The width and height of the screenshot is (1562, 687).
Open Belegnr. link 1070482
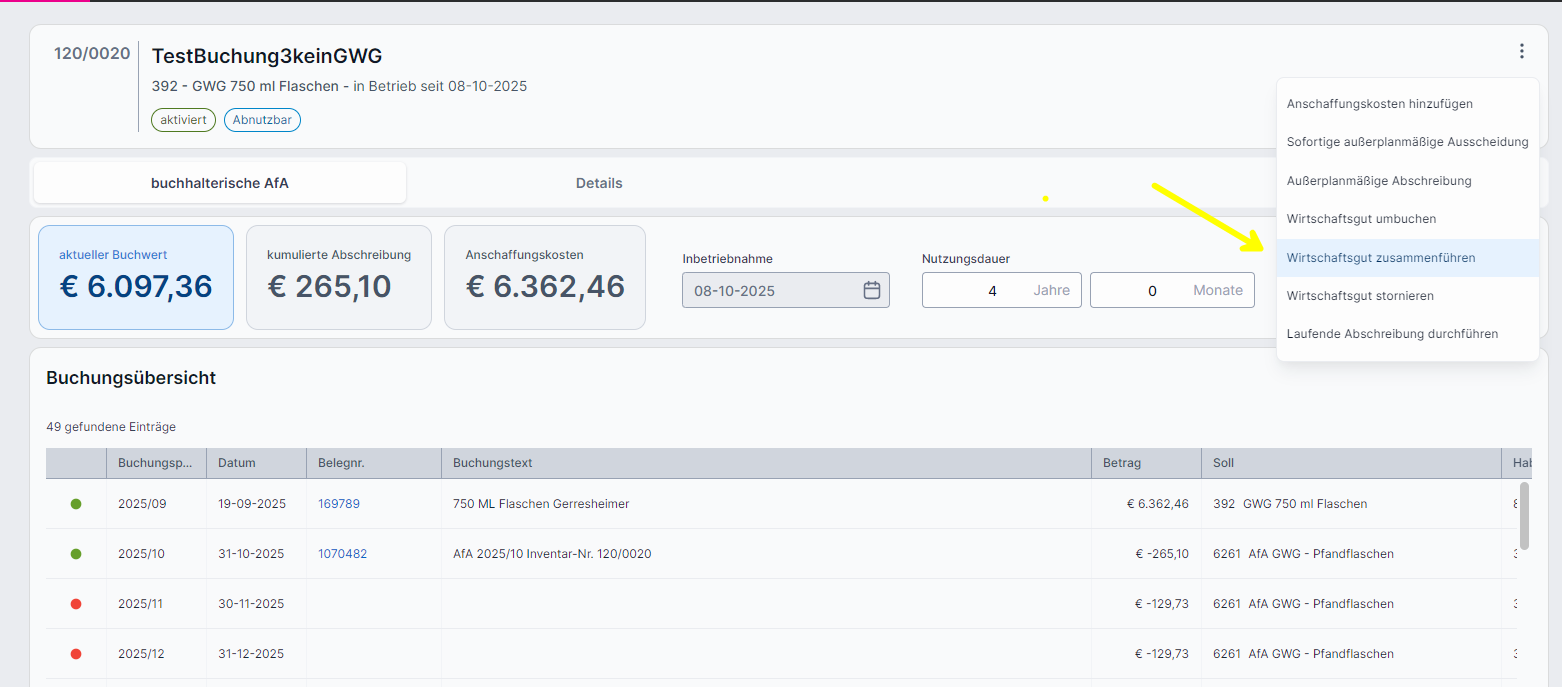pos(342,554)
